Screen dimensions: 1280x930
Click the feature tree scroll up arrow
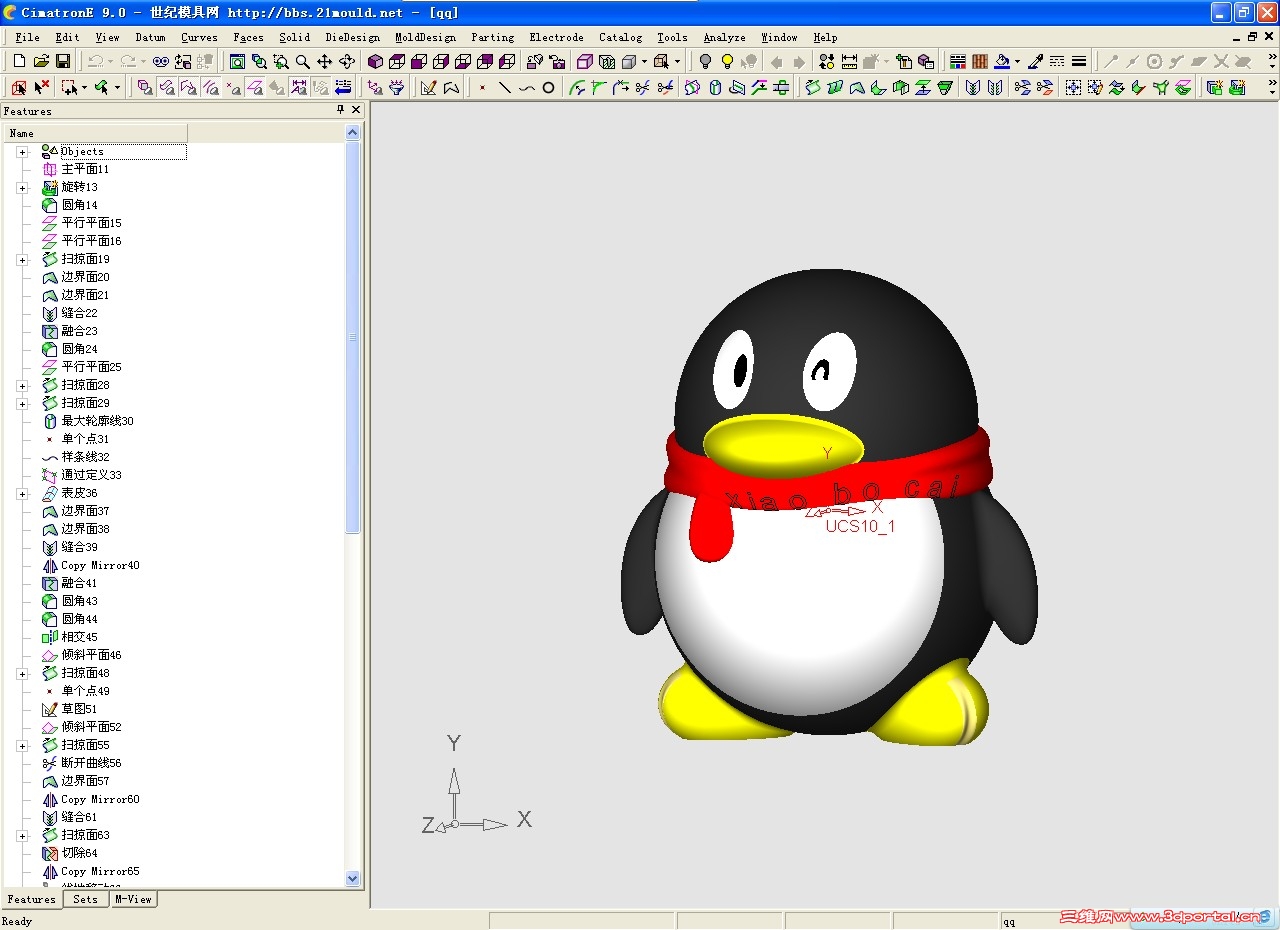coord(353,132)
